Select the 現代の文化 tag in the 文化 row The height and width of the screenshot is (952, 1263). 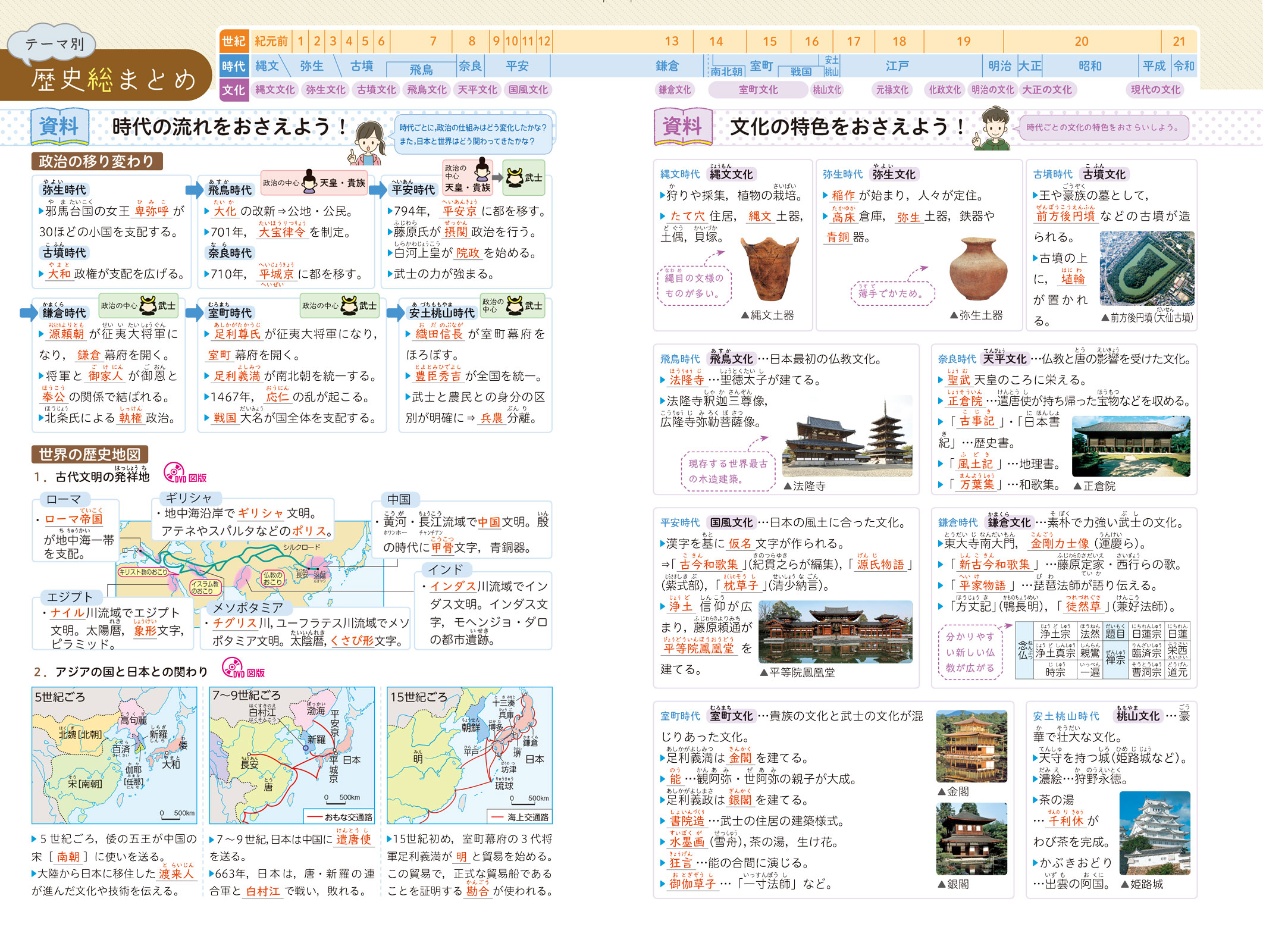[1155, 90]
